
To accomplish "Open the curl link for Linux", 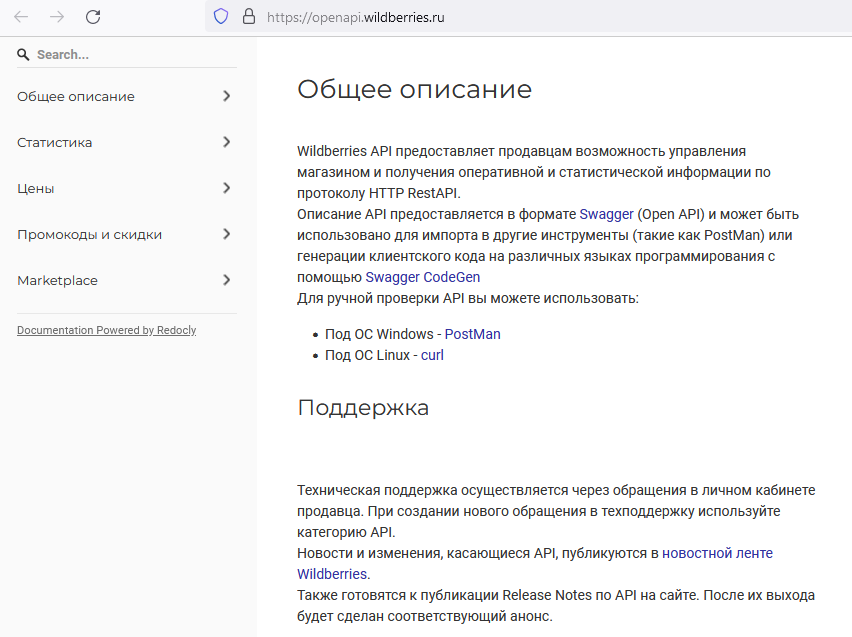I will [x=432, y=355].
